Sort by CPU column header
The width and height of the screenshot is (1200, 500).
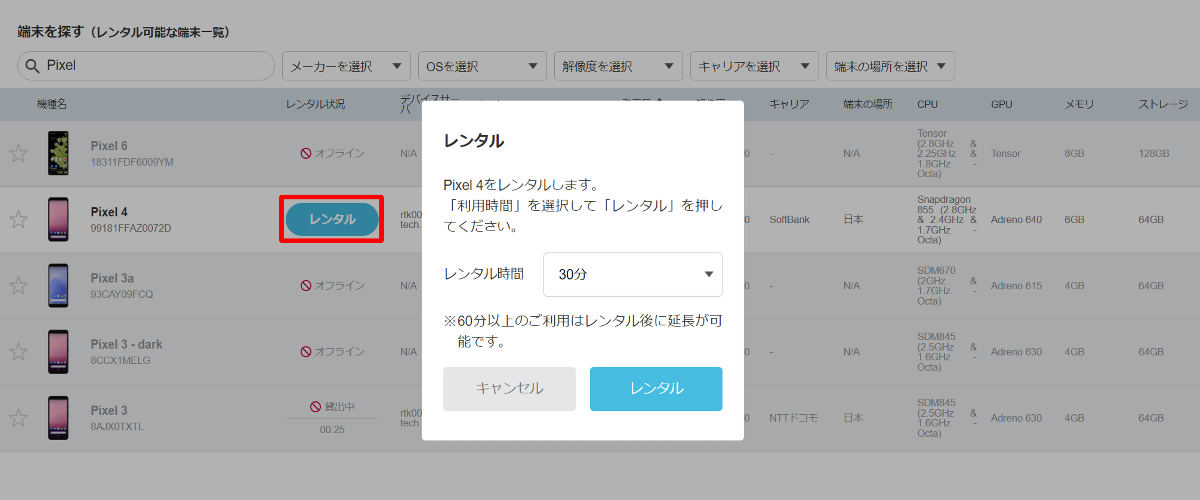tap(927, 105)
